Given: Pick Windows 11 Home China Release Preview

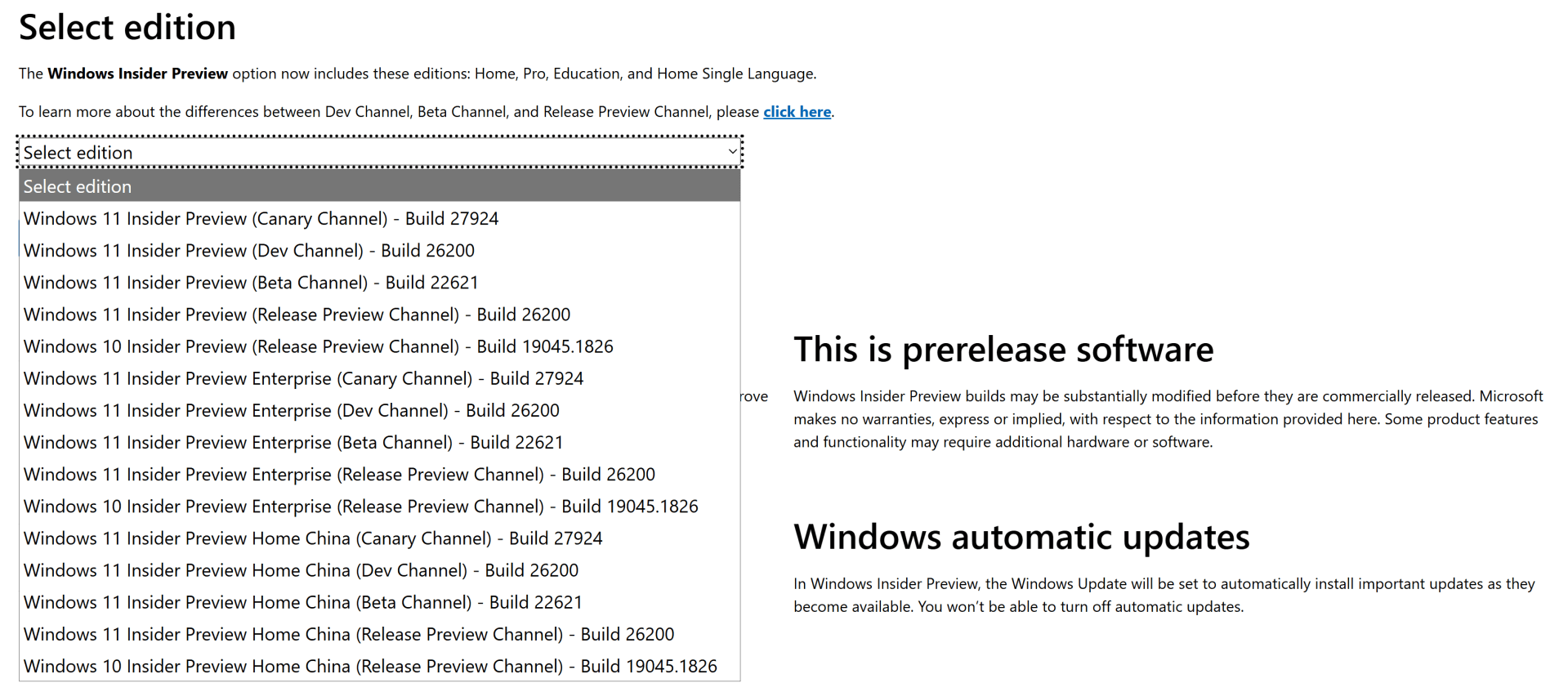Looking at the screenshot, I should pyautogui.click(x=349, y=634).
